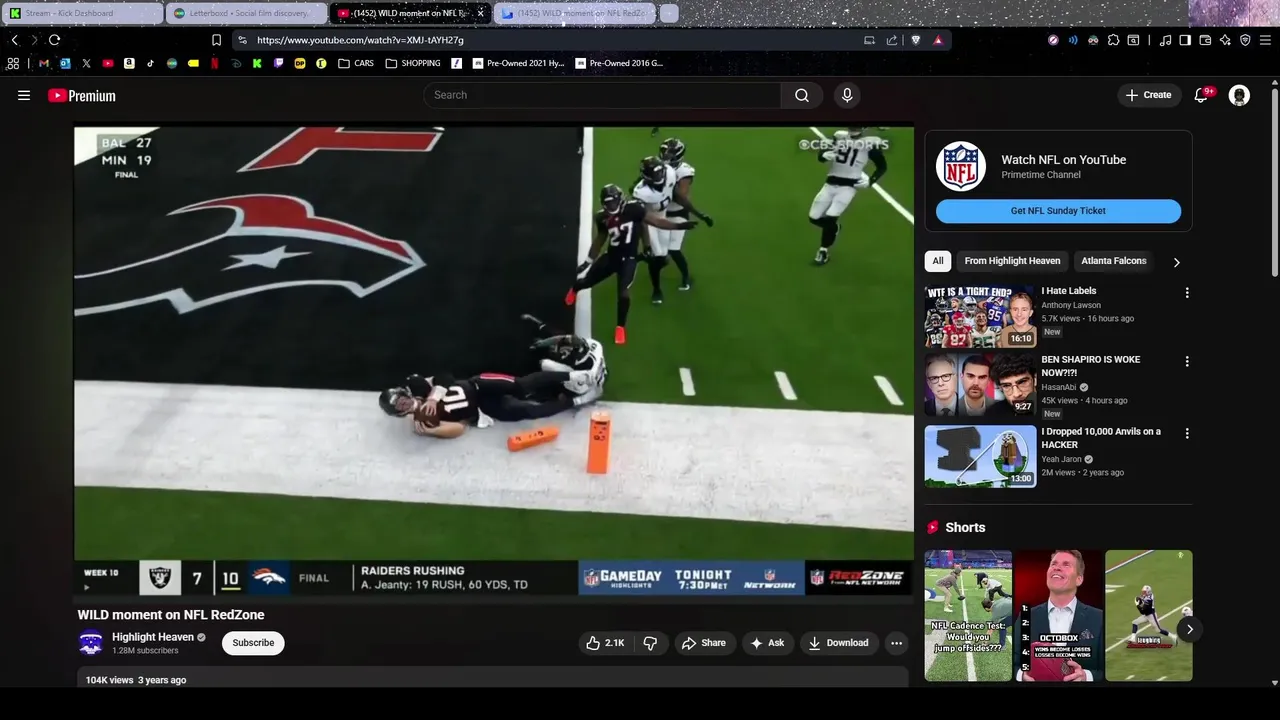Open the Gmail bookmark icon
Screen dimensions: 1280x720
click(43, 63)
